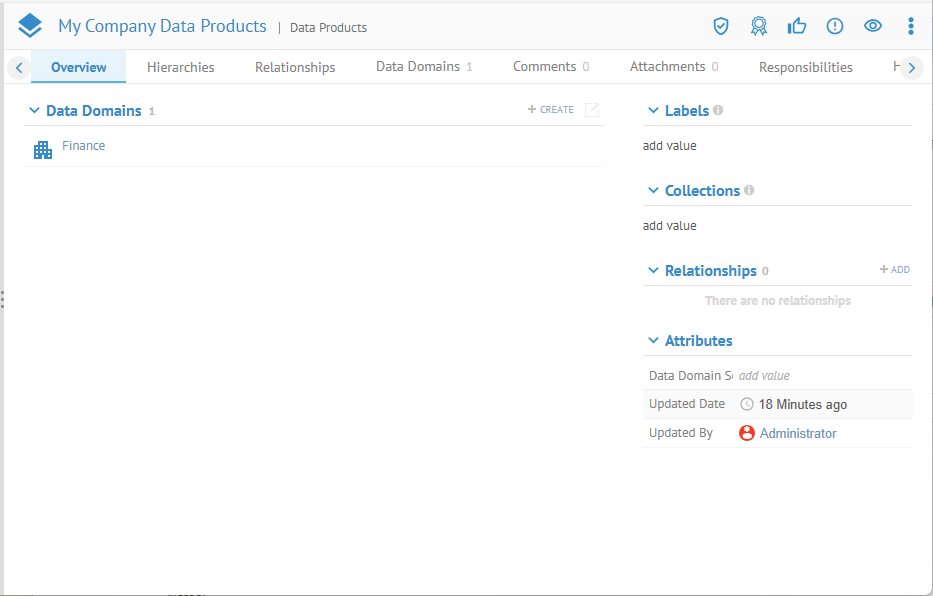The width and height of the screenshot is (933, 596).
Task: Click the shield check icon in header
Action: [720, 26]
